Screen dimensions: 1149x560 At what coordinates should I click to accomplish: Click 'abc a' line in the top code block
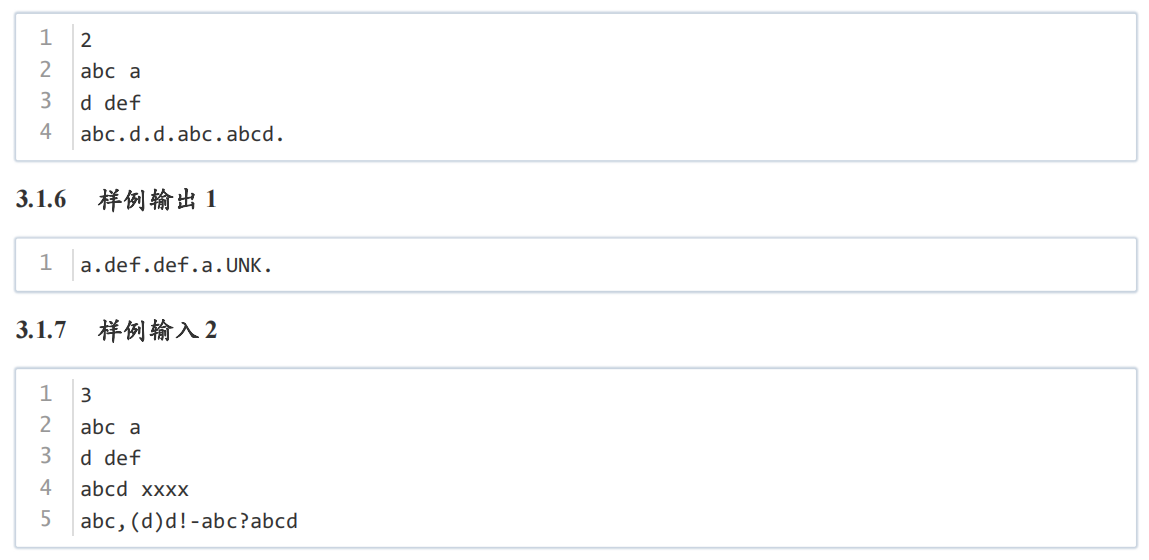110,72
